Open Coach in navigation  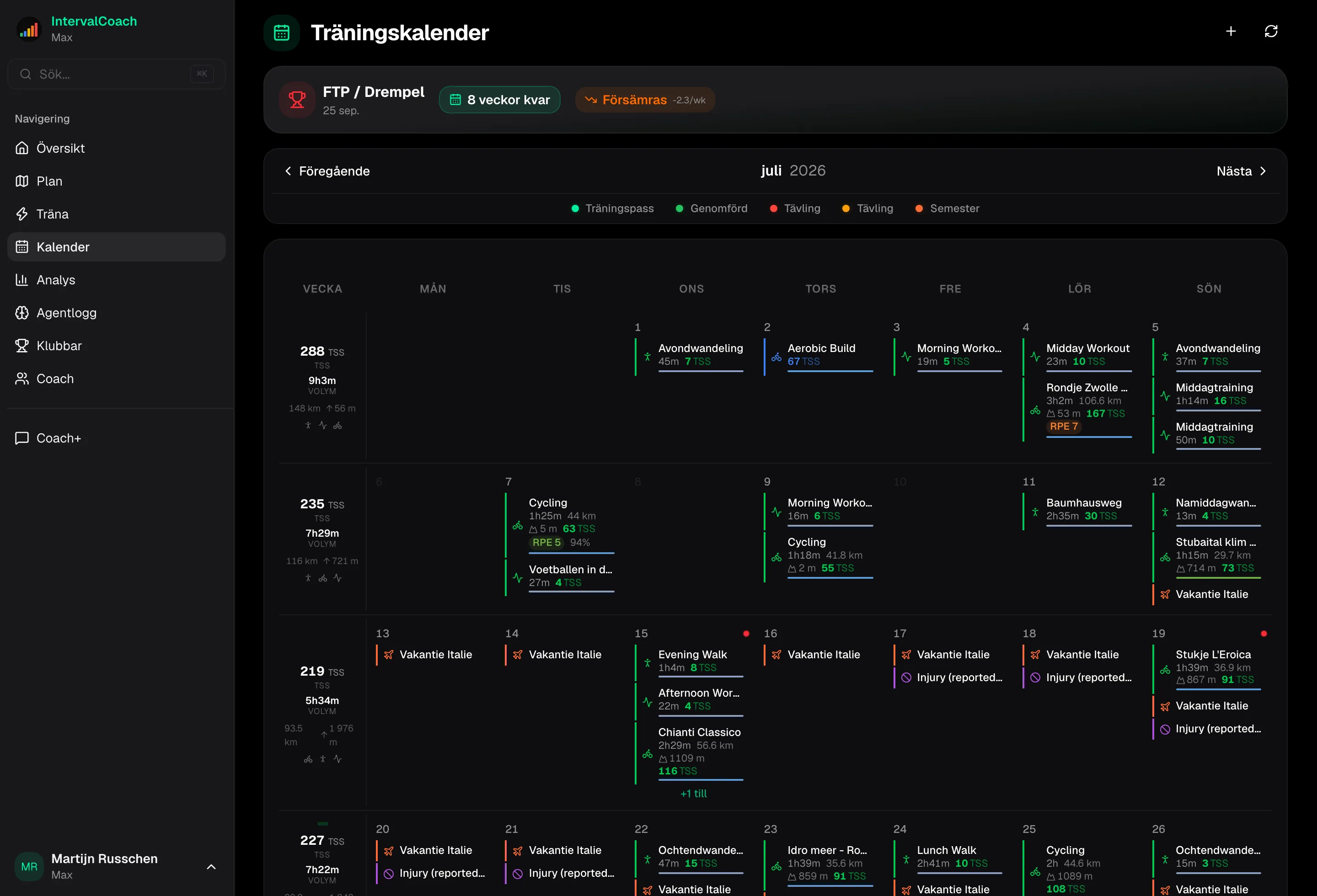(x=117, y=379)
